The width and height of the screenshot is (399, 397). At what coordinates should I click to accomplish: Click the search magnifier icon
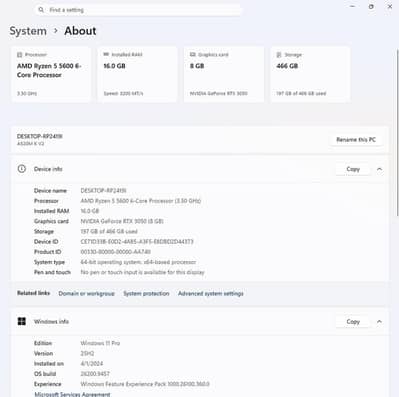pyautogui.click(x=41, y=10)
